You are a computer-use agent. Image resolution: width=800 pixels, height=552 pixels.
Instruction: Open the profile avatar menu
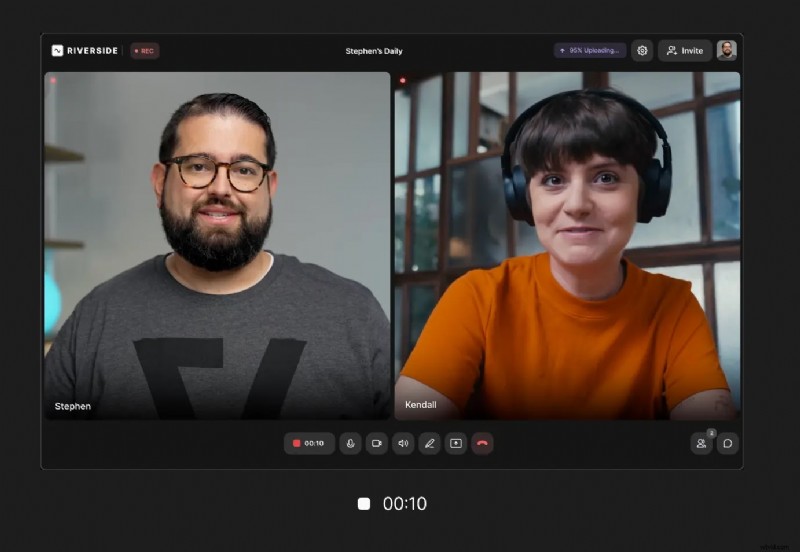click(x=727, y=51)
